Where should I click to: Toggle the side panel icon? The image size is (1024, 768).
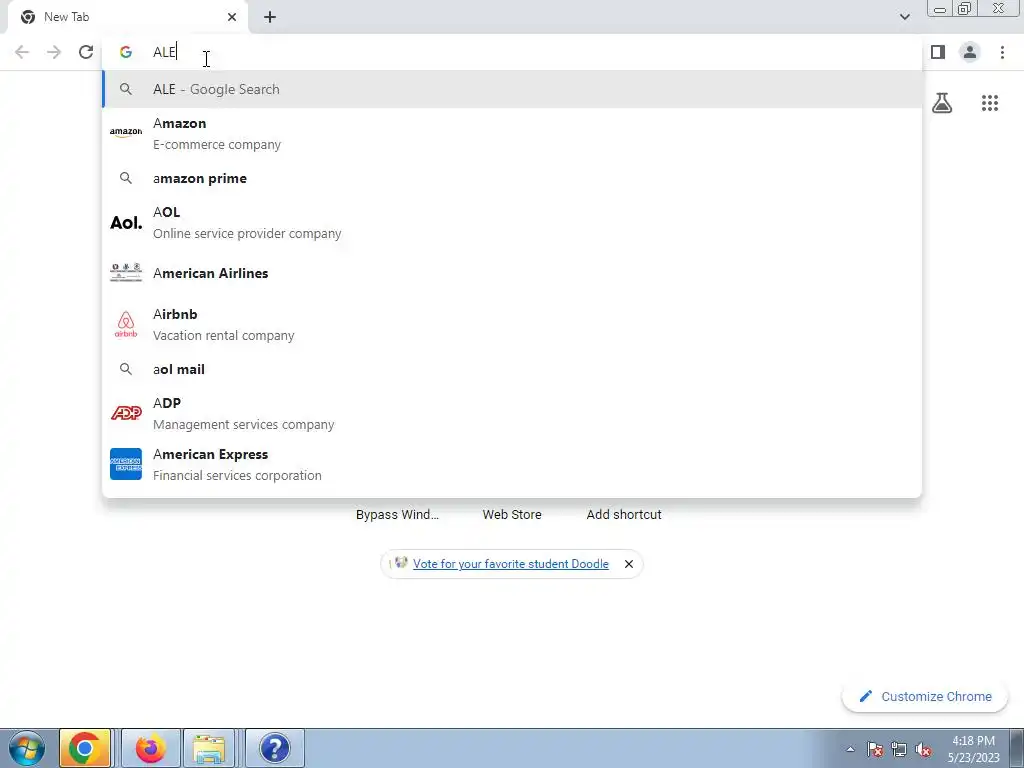[938, 52]
